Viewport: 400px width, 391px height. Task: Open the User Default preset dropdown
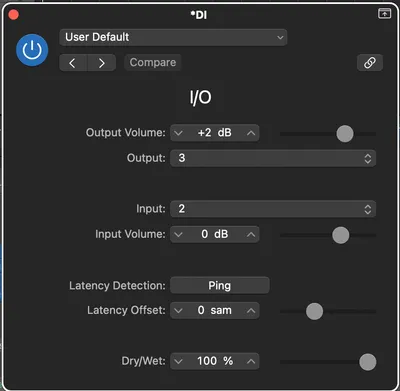pyautogui.click(x=173, y=37)
